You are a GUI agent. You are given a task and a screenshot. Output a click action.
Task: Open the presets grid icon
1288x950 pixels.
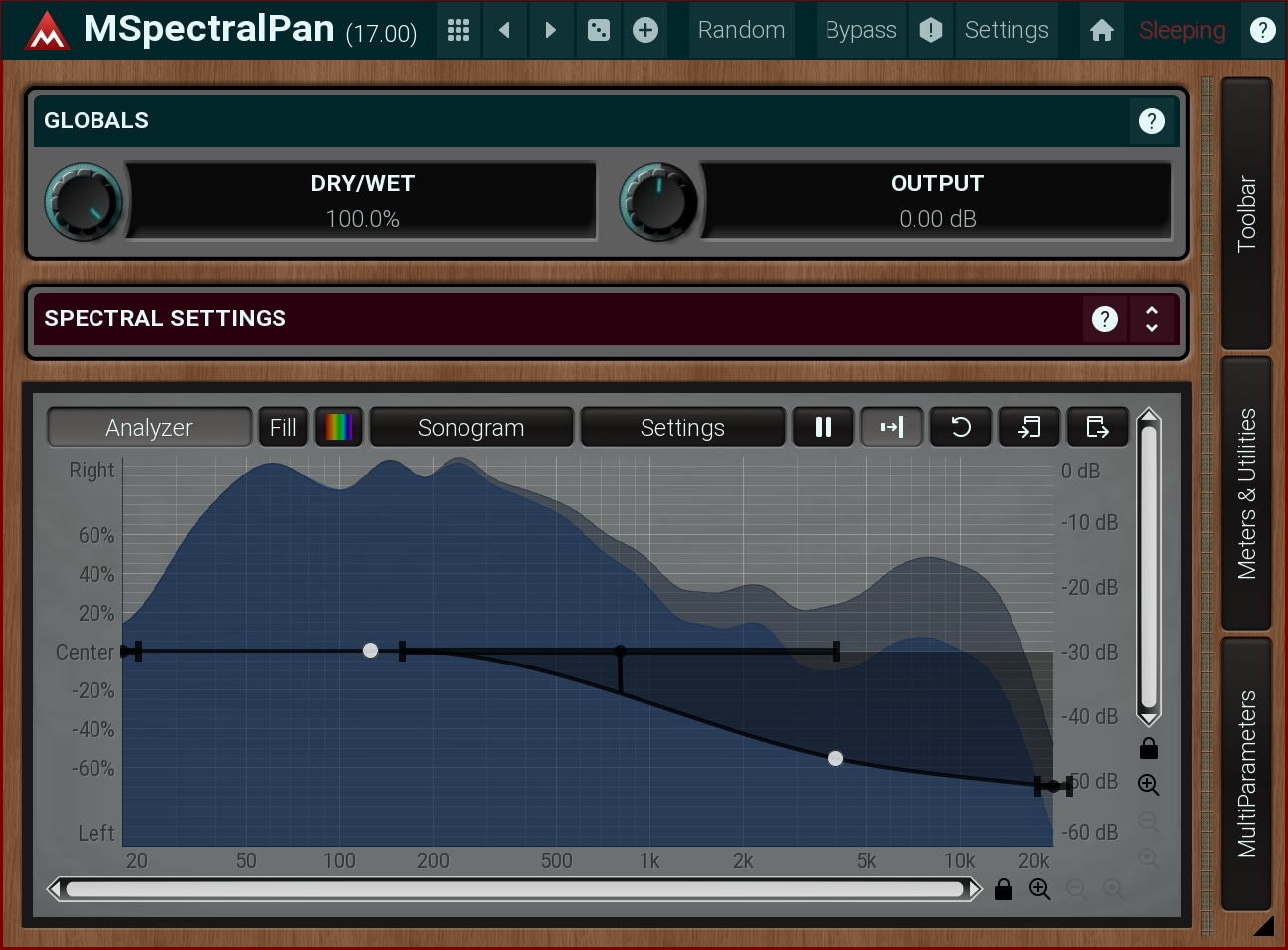[x=458, y=30]
